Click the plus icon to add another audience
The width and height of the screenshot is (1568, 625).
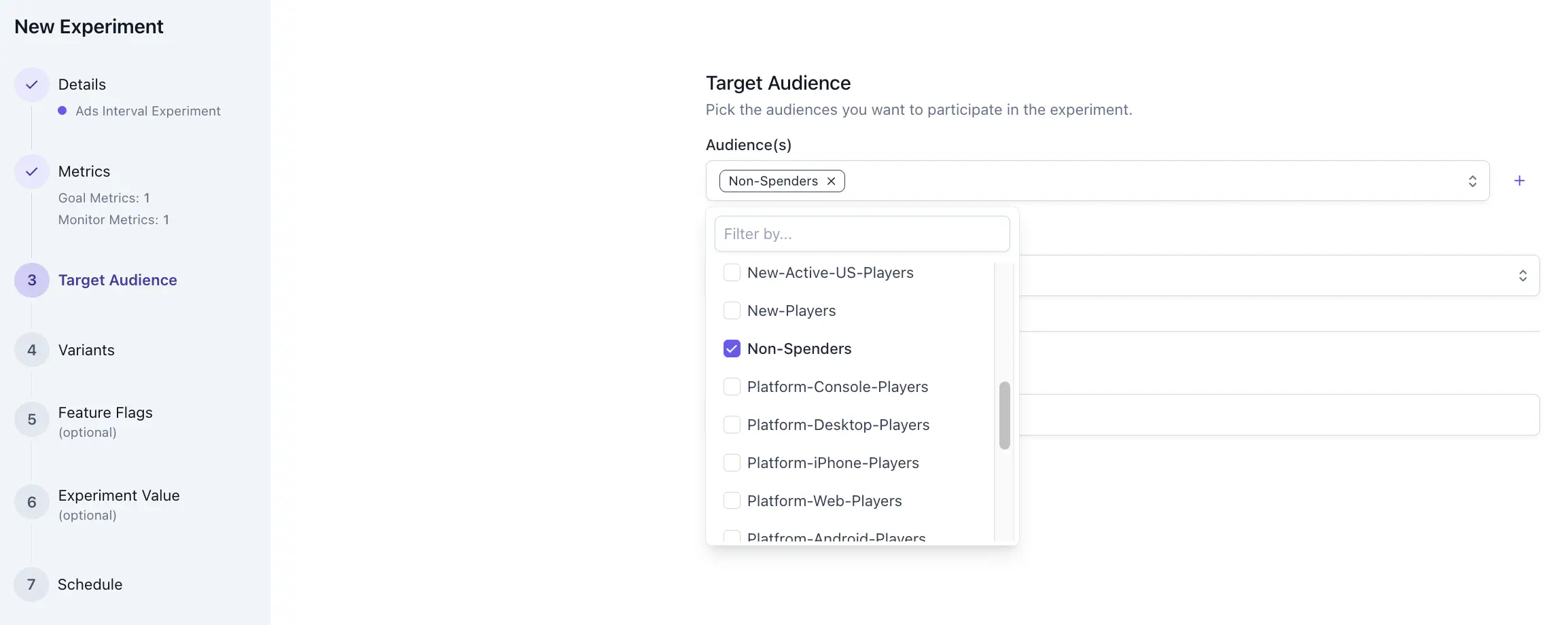[1520, 180]
